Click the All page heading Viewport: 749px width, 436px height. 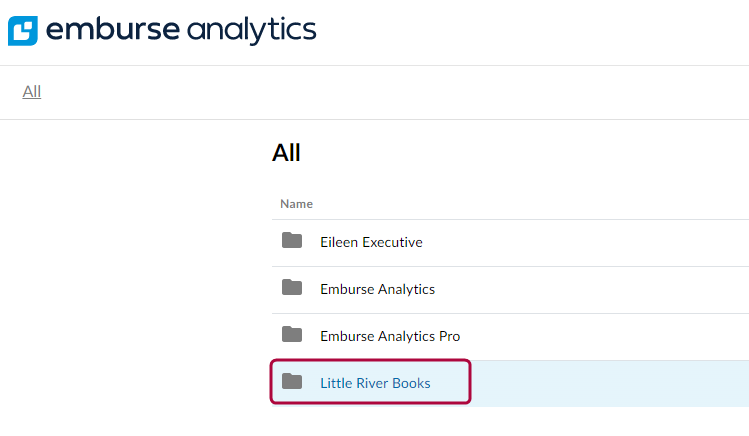tap(286, 153)
